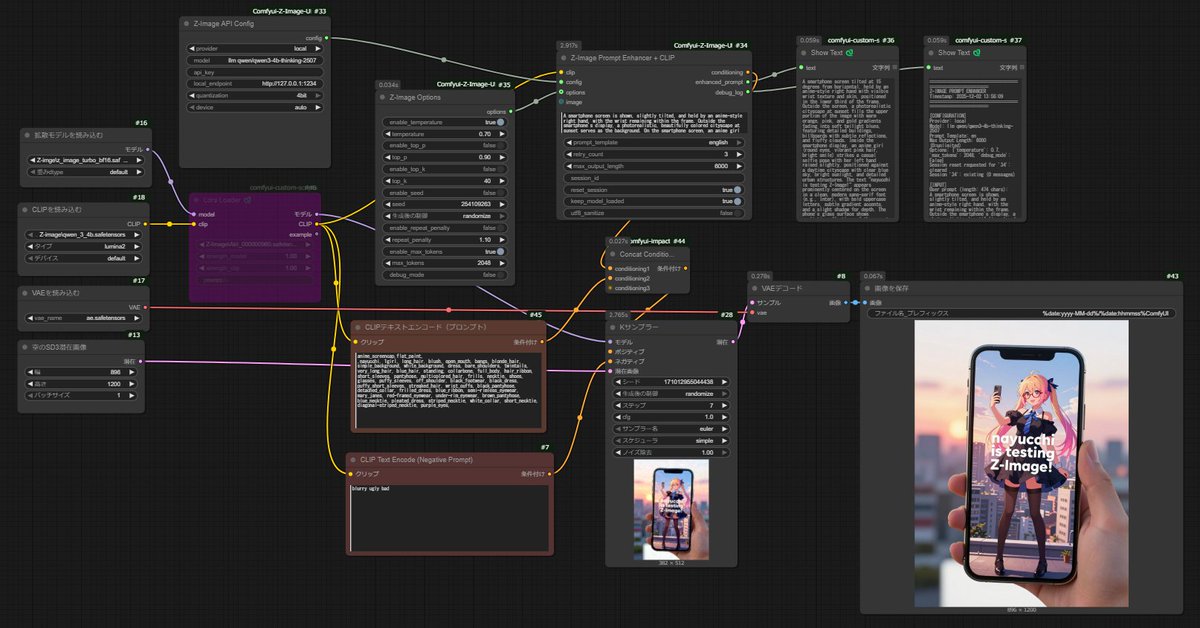Click the clip input socket on Prompt Enhancer node

pyautogui.click(x=561, y=72)
